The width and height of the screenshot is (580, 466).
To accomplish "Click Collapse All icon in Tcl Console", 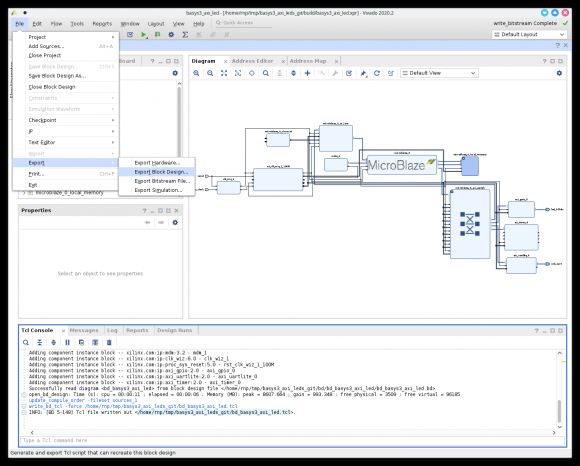I will tap(40, 342).
